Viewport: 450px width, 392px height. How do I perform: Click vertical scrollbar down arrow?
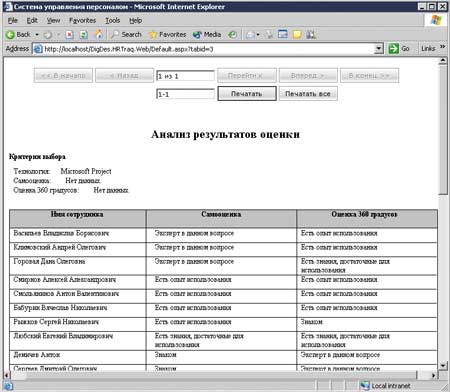point(443,366)
